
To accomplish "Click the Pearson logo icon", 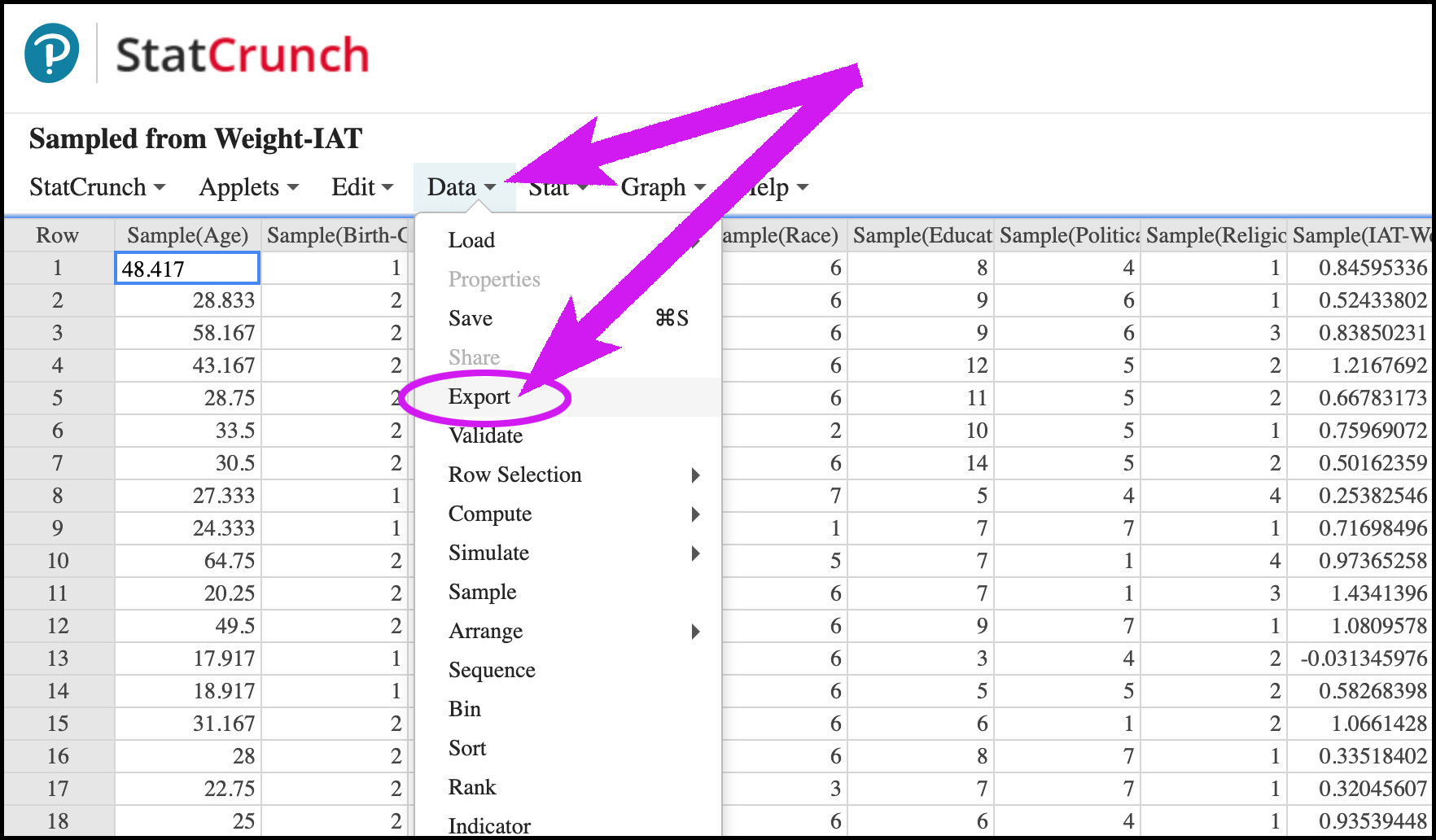I will point(52,53).
